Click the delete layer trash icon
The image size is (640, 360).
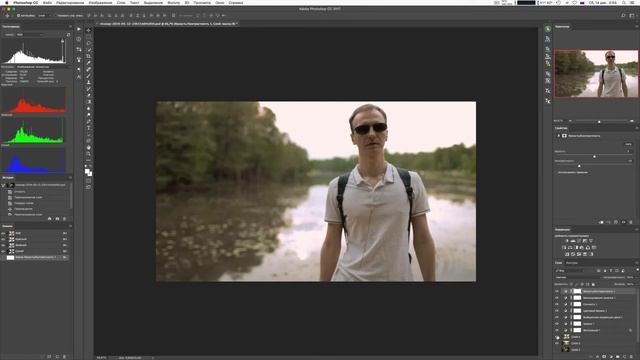(631, 357)
